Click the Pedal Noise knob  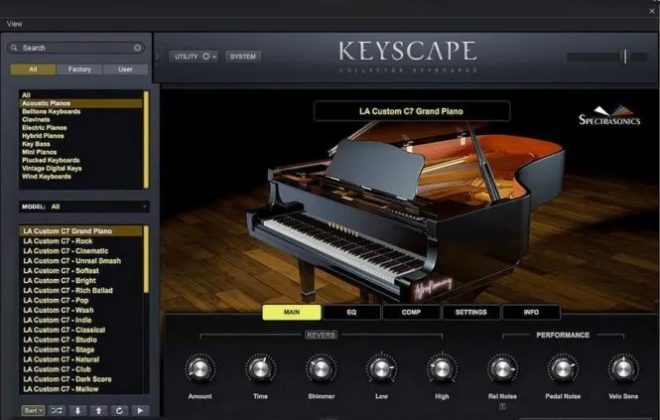(563, 369)
